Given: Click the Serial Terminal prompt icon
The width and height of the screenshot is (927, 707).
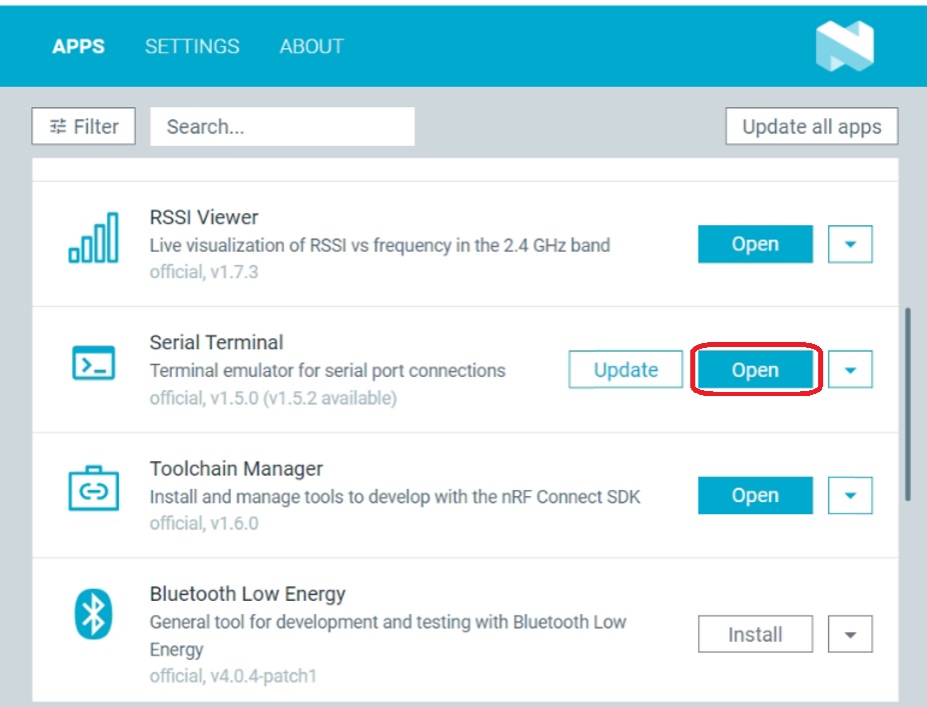Looking at the screenshot, I should point(93,363).
